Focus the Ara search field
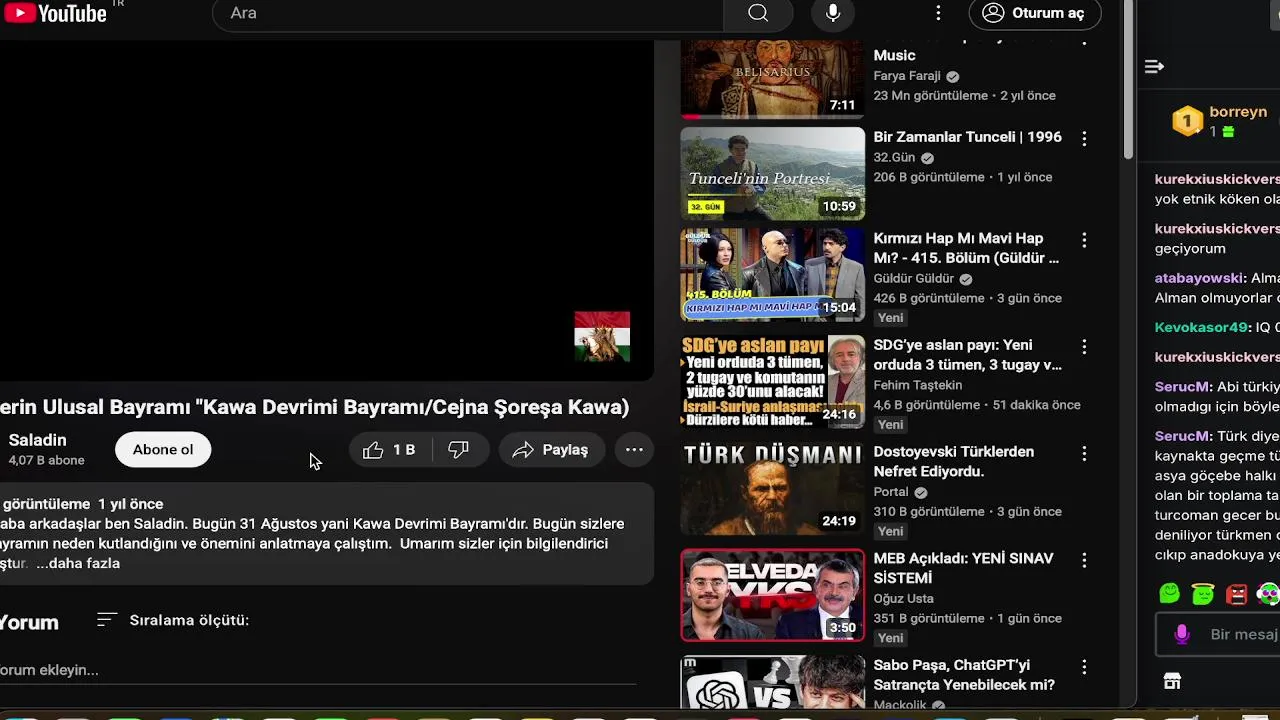This screenshot has height=720, width=1280. [468, 13]
